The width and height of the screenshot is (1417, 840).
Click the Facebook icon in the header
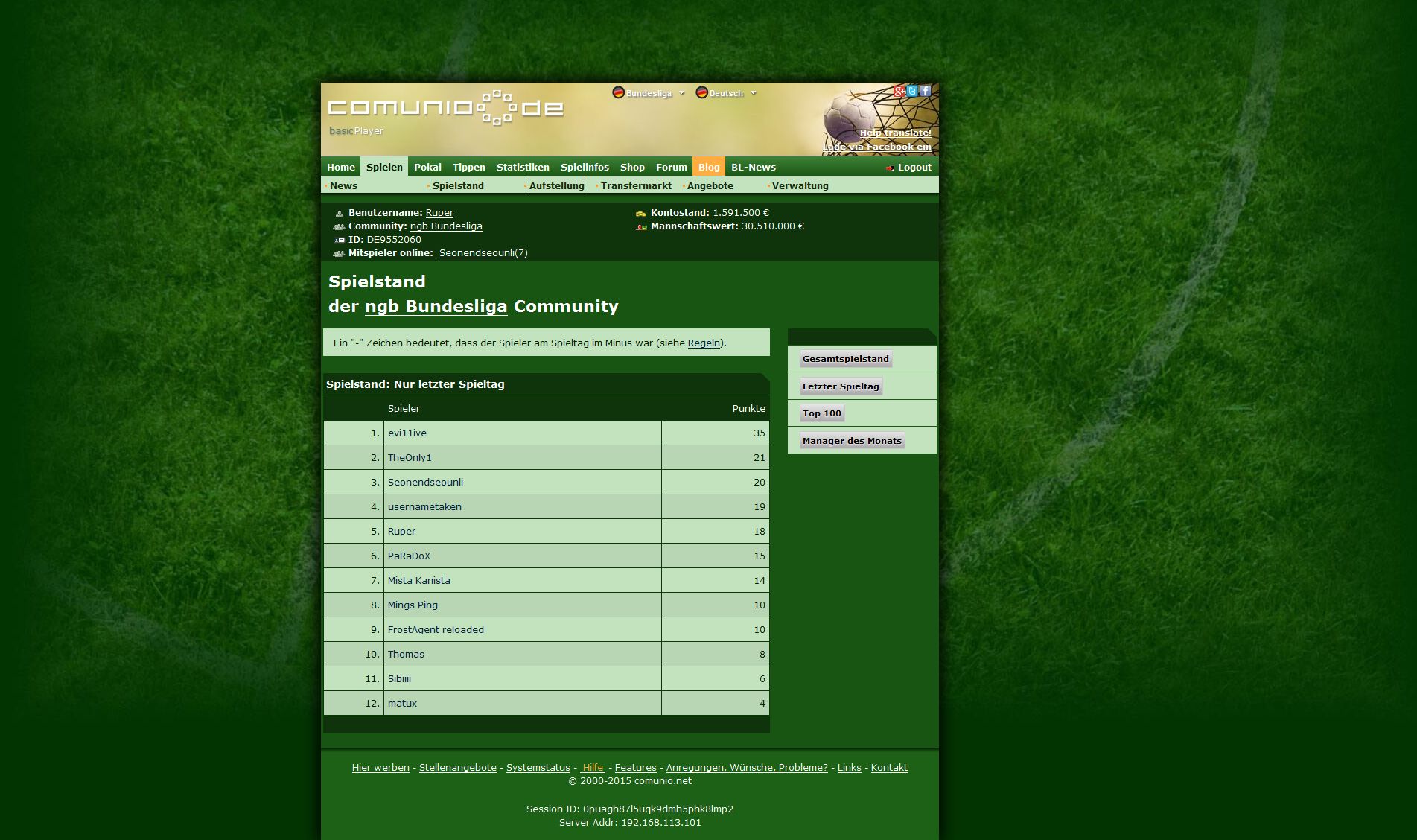(925, 91)
